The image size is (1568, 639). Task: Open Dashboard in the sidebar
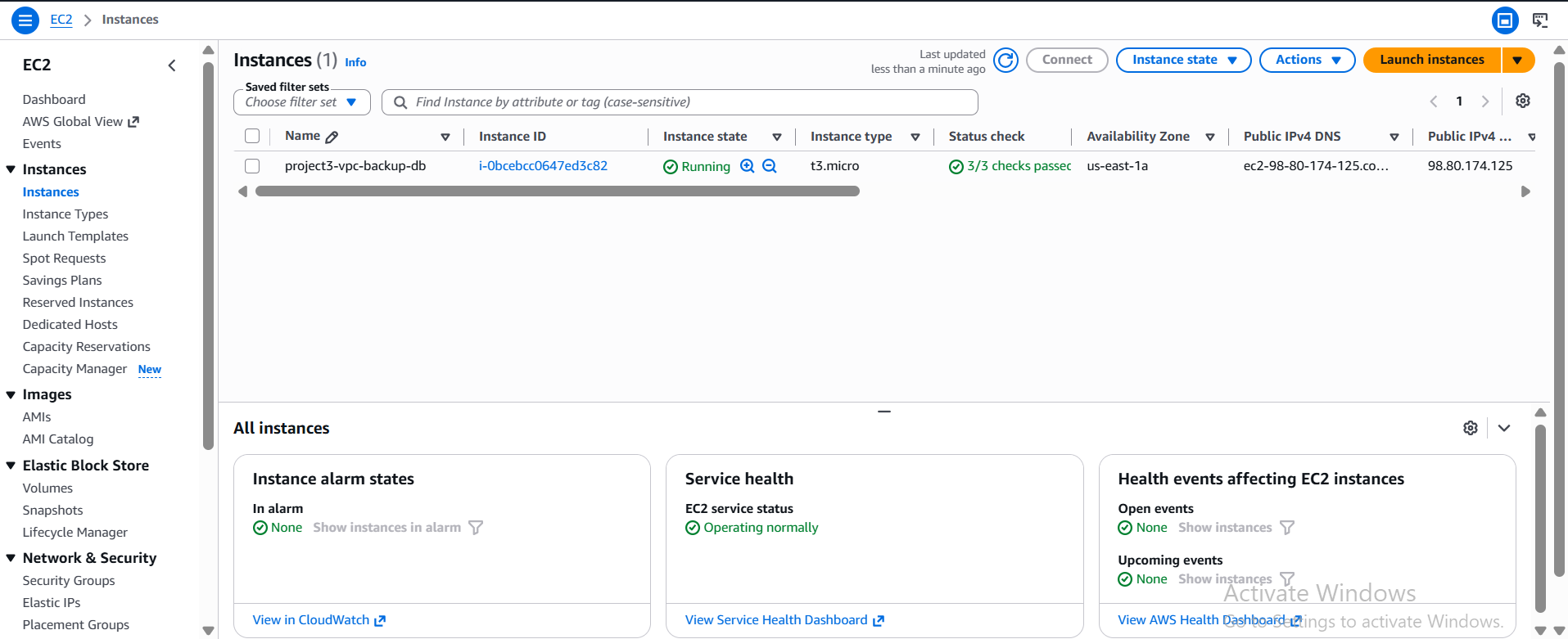[x=54, y=100]
